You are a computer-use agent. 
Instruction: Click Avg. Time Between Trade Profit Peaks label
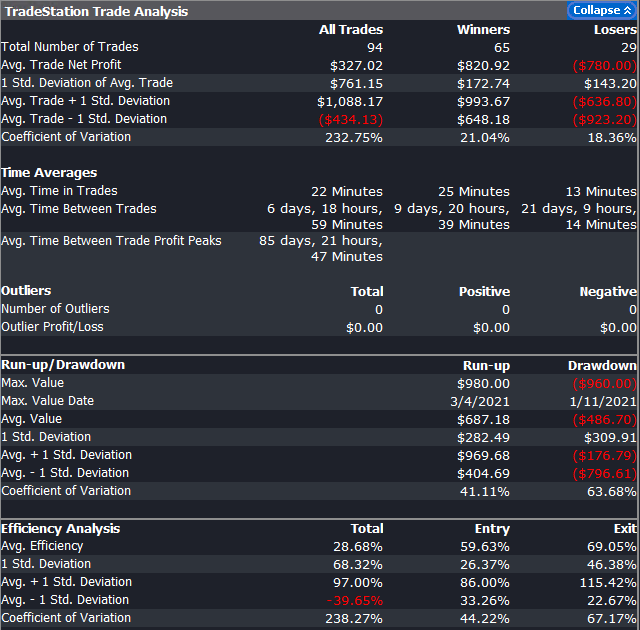pos(111,241)
